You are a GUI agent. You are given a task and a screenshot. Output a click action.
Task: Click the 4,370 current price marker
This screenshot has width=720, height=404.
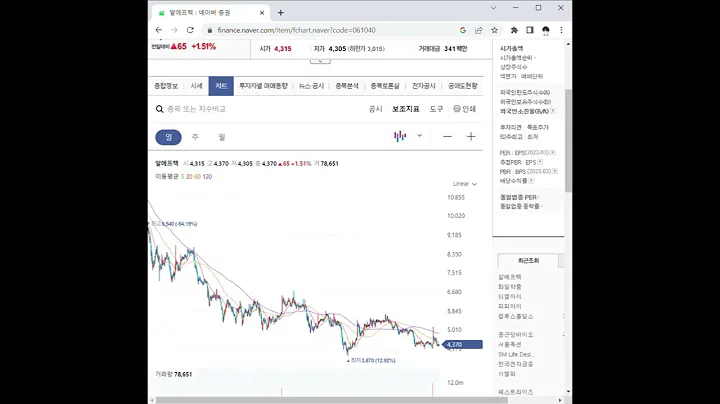[463, 344]
